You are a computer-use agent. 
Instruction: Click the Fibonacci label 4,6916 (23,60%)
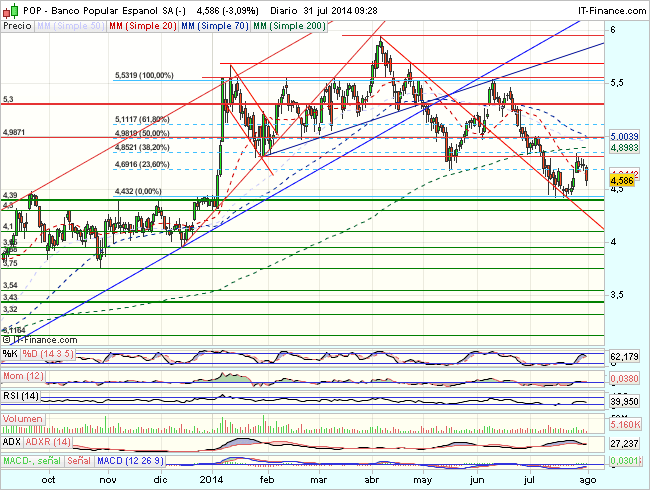coord(142,165)
